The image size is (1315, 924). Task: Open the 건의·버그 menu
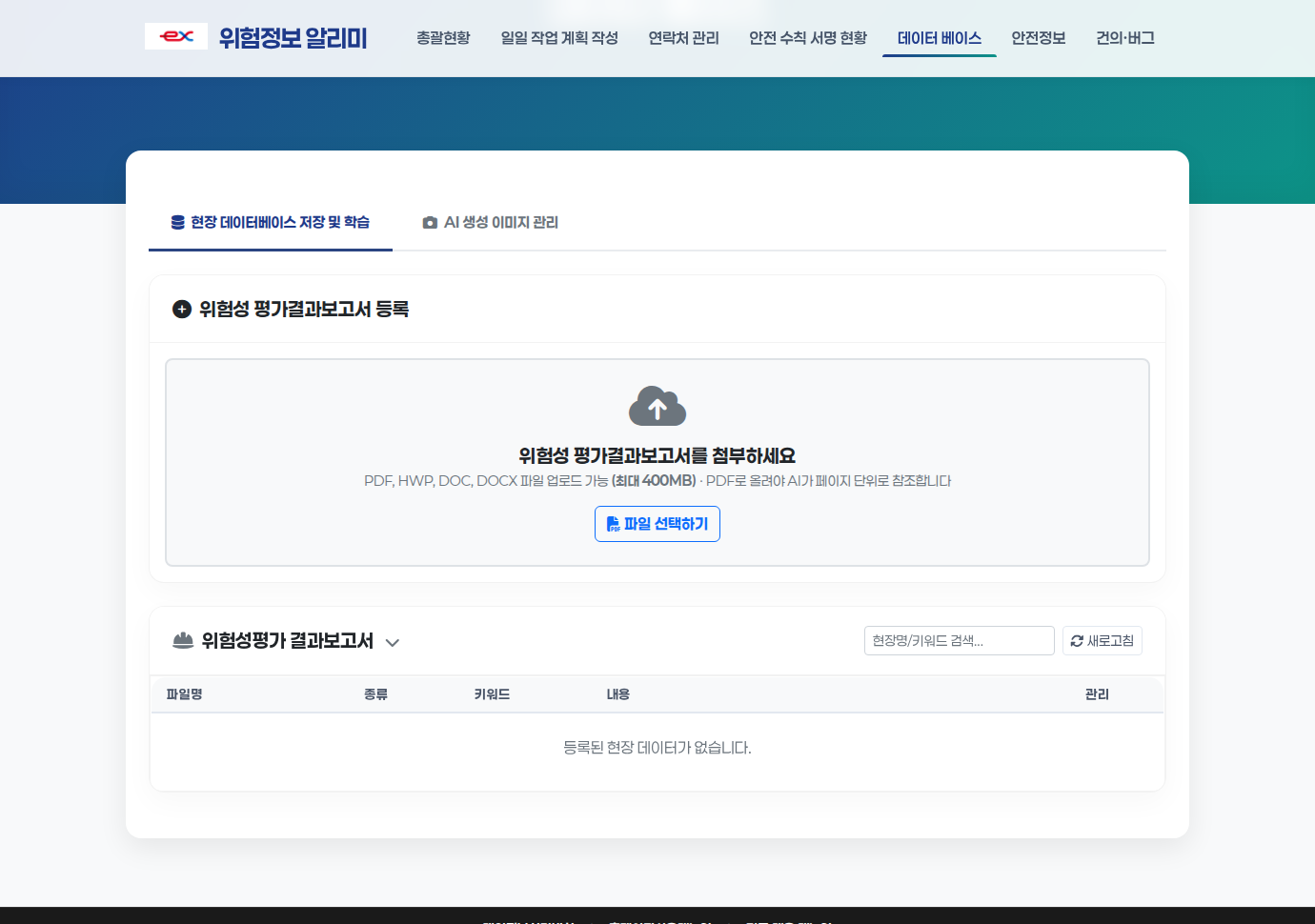pyautogui.click(x=1125, y=38)
